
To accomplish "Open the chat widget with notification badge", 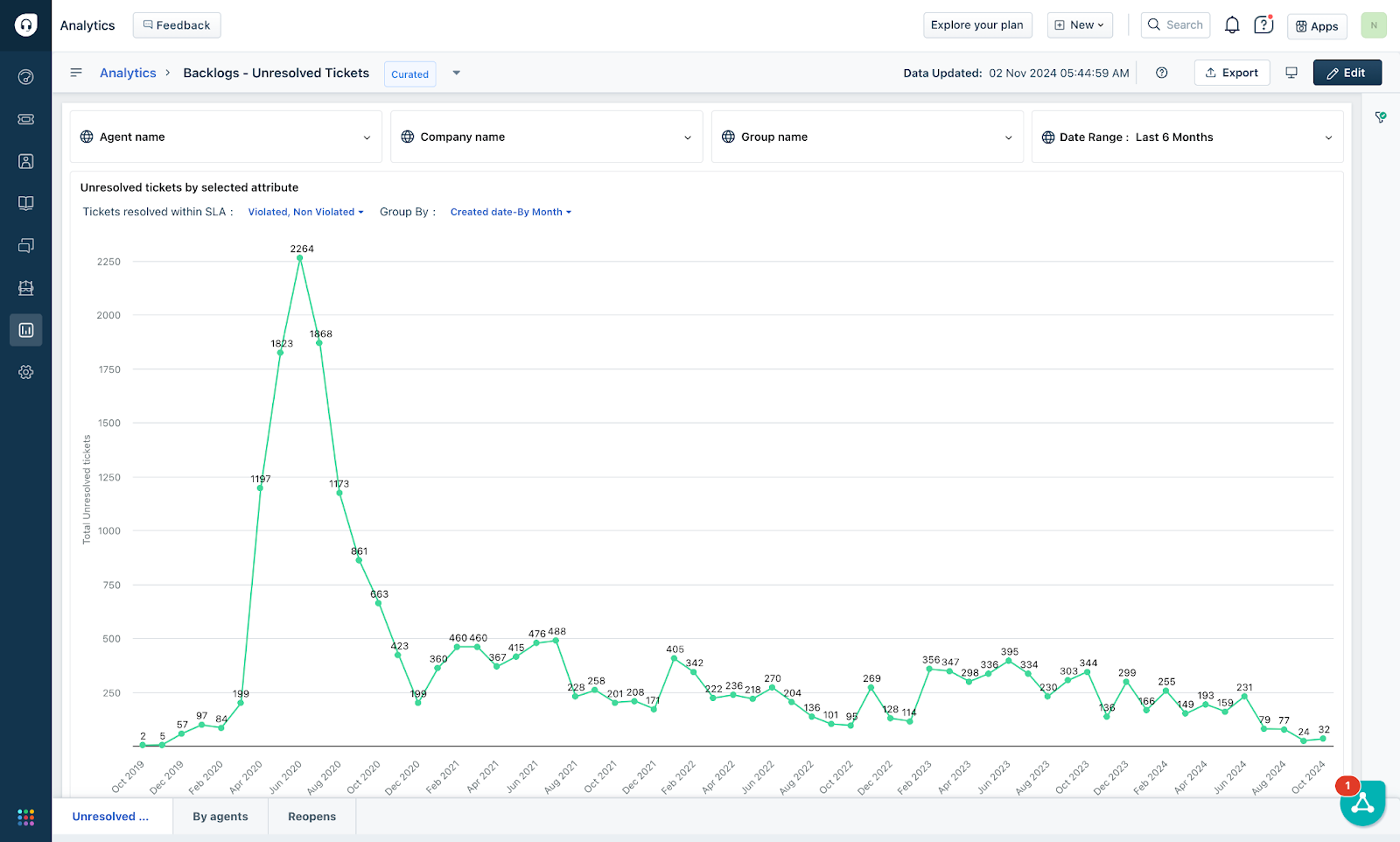I will pos(1361,801).
